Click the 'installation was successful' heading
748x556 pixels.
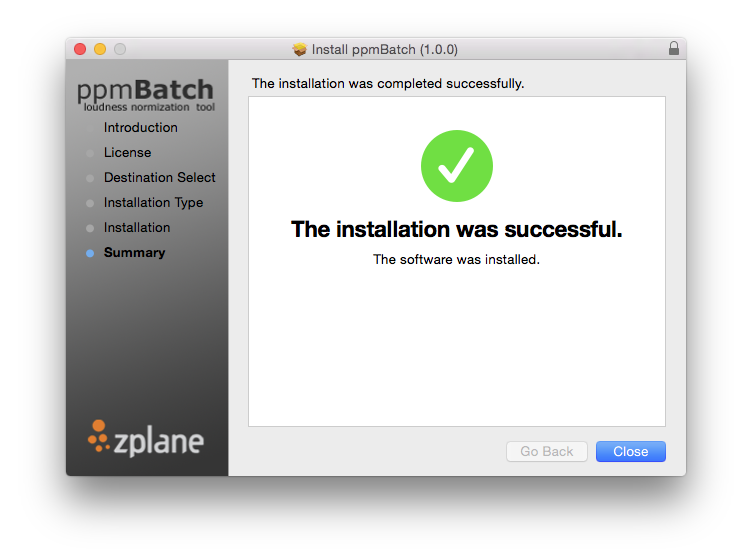457,230
